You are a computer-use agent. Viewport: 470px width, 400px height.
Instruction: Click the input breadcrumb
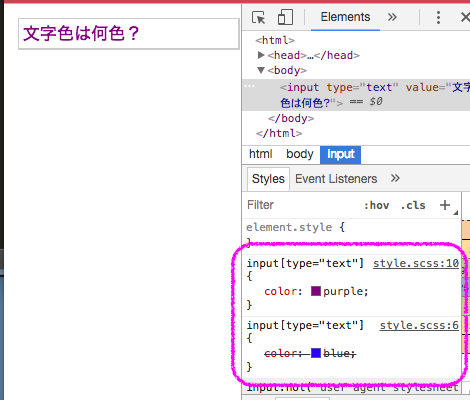click(340, 155)
